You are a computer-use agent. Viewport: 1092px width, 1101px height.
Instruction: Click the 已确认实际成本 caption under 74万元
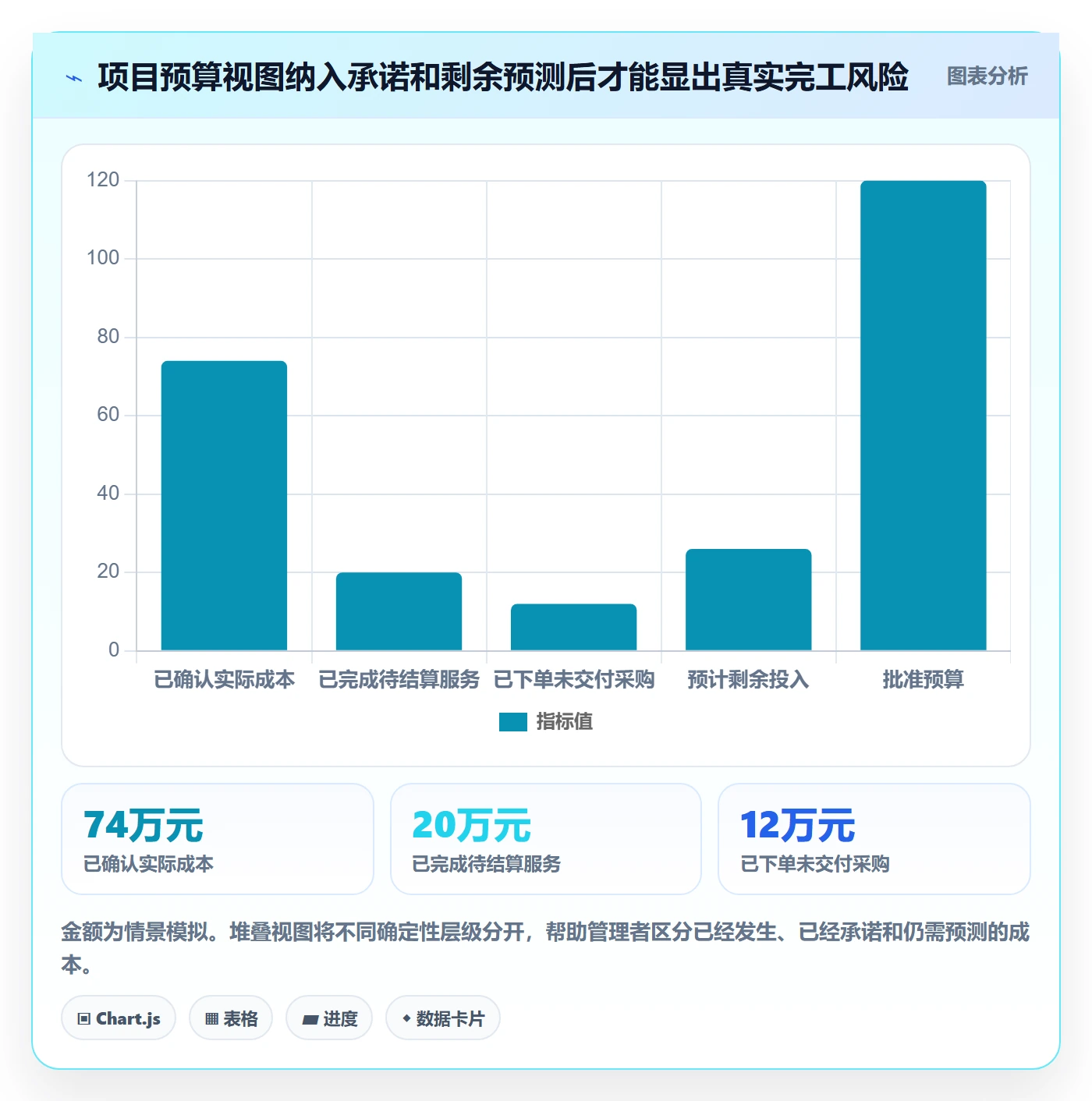pos(149,864)
